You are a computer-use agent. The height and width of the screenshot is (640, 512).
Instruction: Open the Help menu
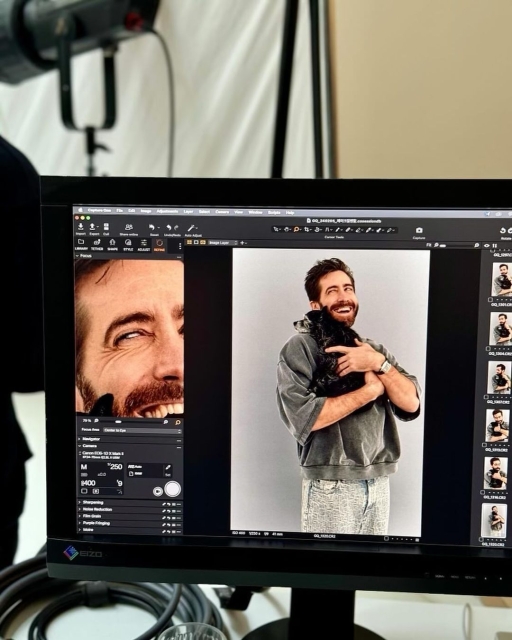click(290, 213)
